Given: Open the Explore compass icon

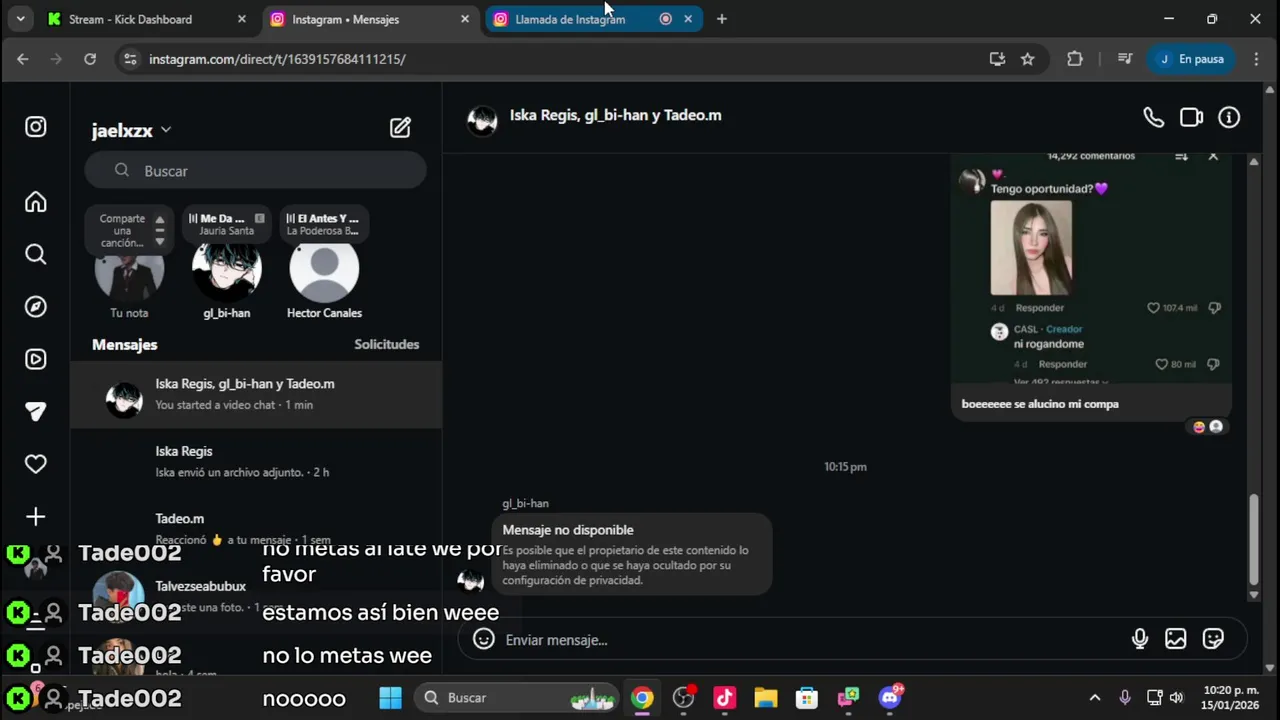Looking at the screenshot, I should point(36,307).
